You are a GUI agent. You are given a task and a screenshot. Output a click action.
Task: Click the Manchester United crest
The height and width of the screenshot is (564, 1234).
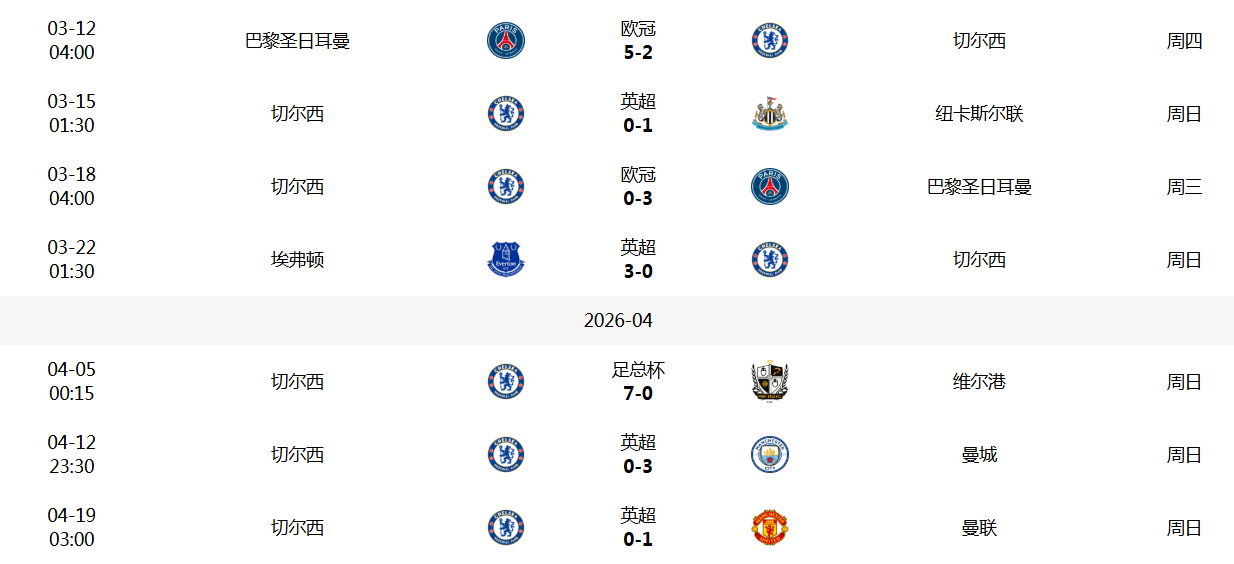click(770, 528)
